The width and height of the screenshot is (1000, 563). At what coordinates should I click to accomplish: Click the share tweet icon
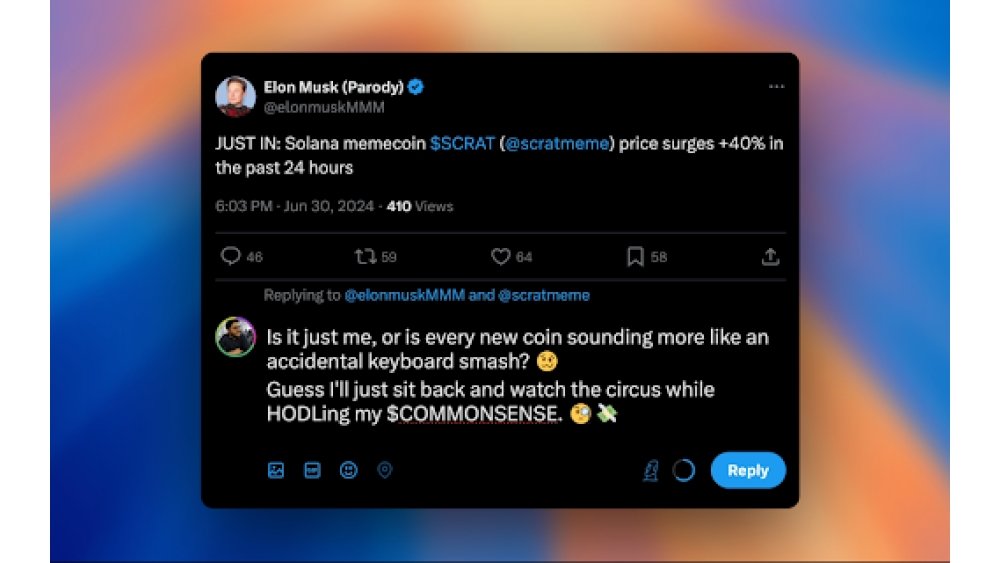(x=770, y=257)
